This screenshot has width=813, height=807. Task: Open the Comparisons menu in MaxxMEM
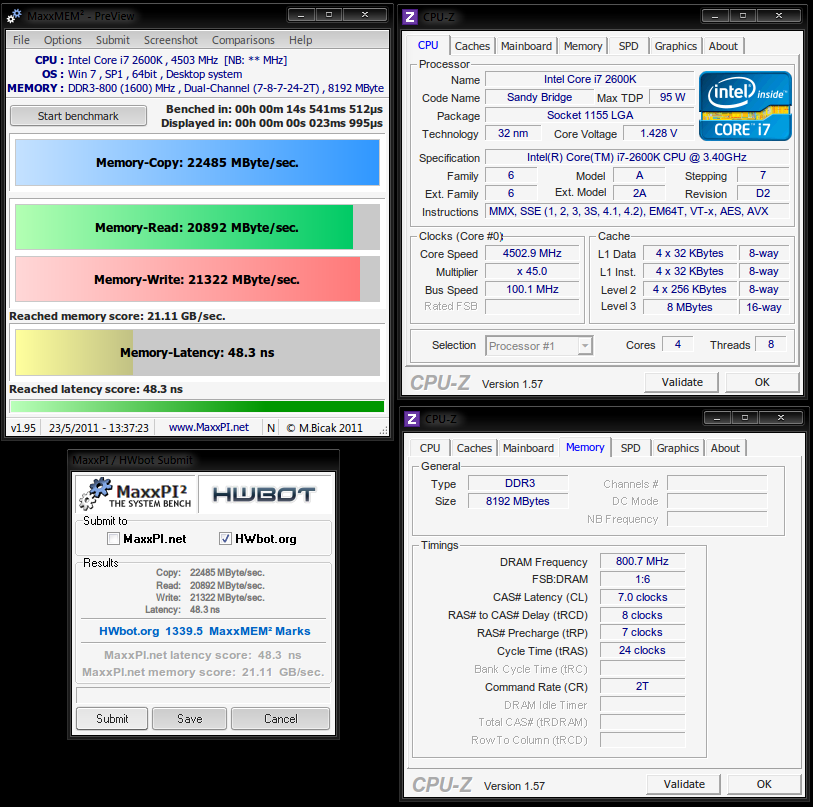point(243,40)
